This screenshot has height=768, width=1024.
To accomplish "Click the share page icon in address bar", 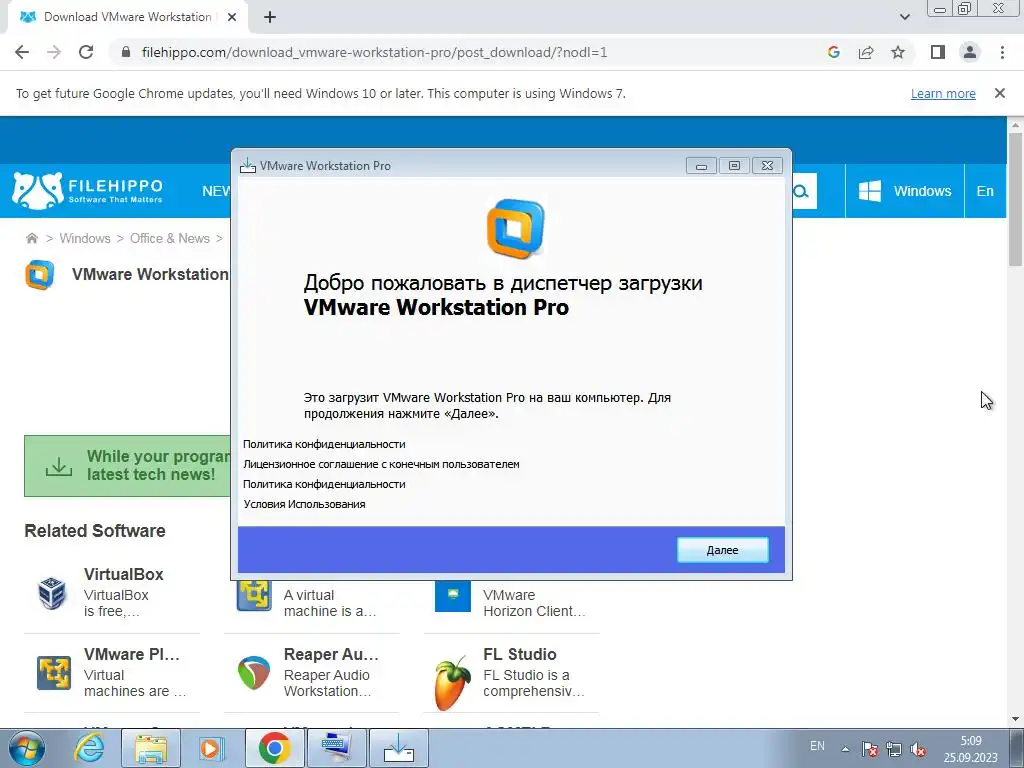I will (866, 52).
